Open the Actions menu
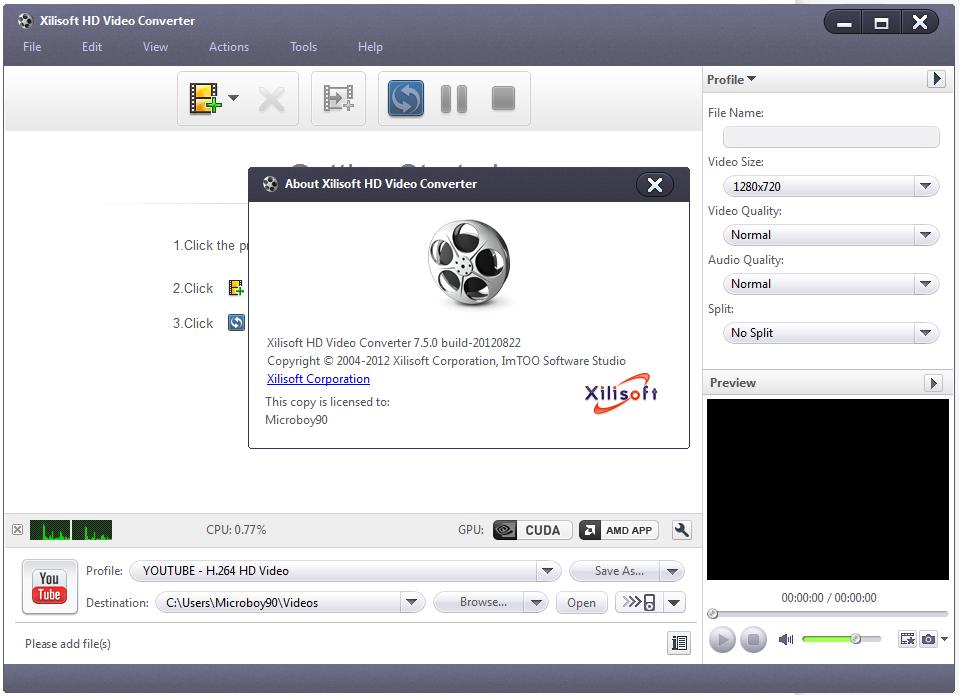960x697 pixels. (x=228, y=47)
